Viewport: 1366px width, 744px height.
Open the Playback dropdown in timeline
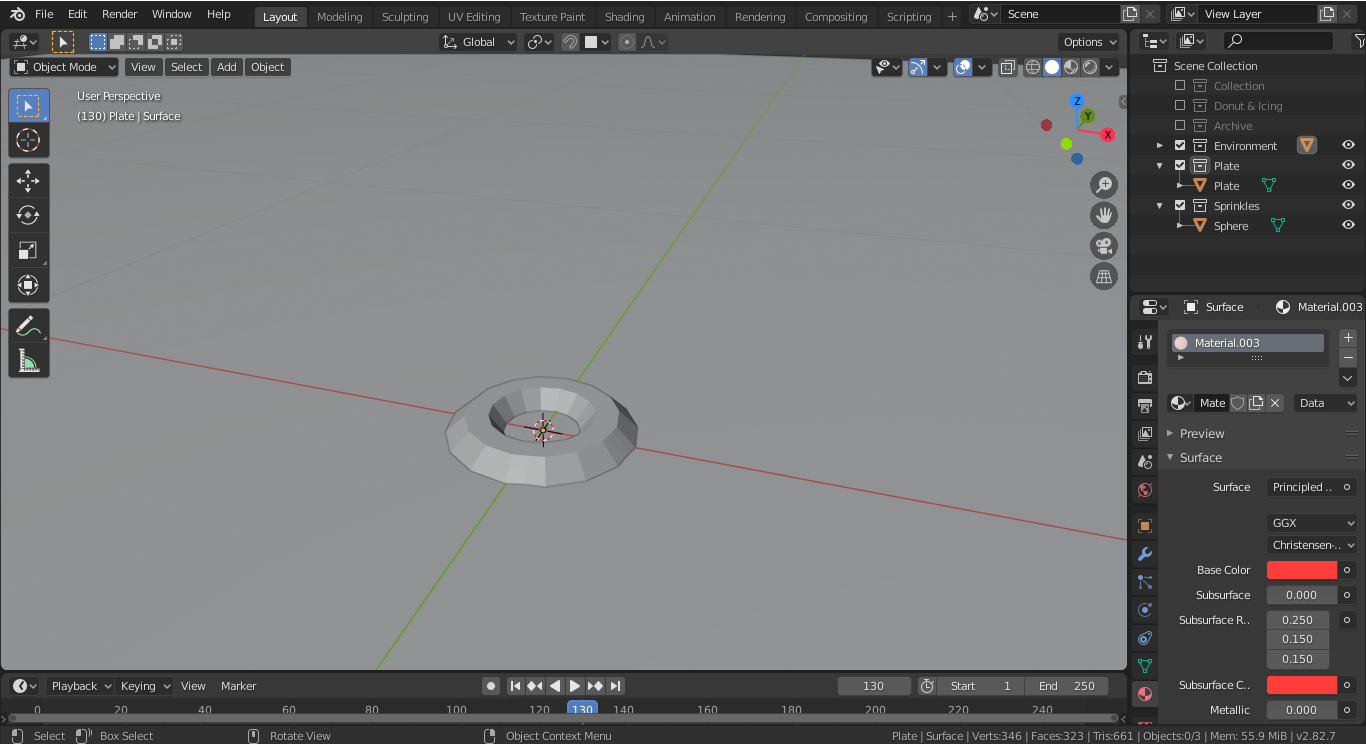[80, 686]
